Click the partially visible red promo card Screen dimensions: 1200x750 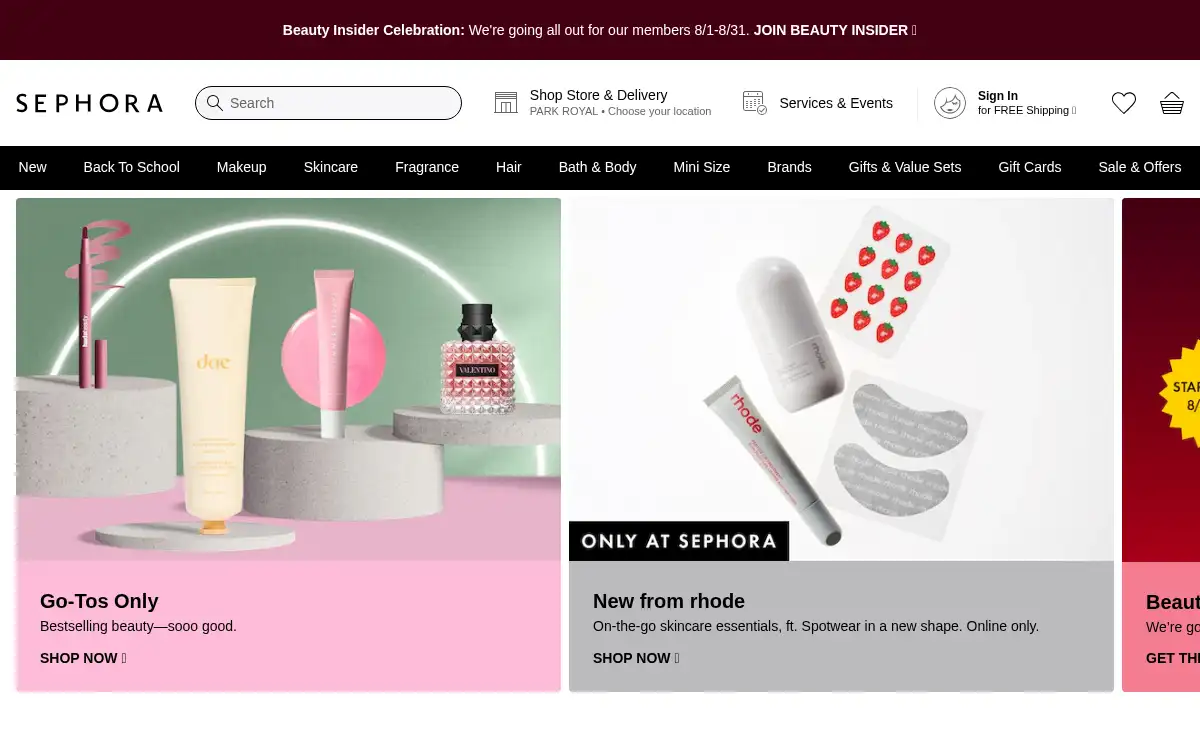tap(1161, 444)
